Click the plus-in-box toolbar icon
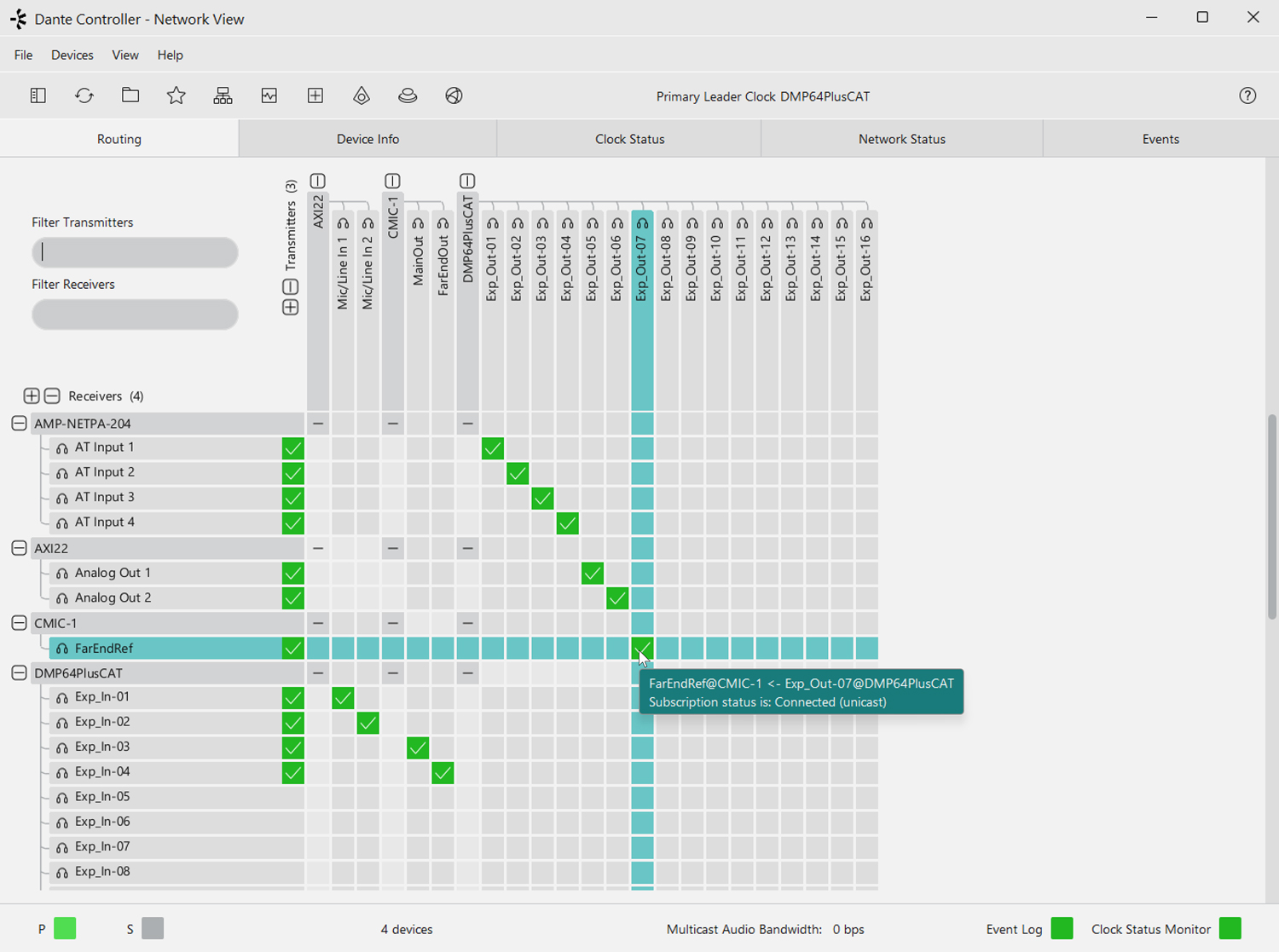1279x952 pixels. [x=315, y=95]
